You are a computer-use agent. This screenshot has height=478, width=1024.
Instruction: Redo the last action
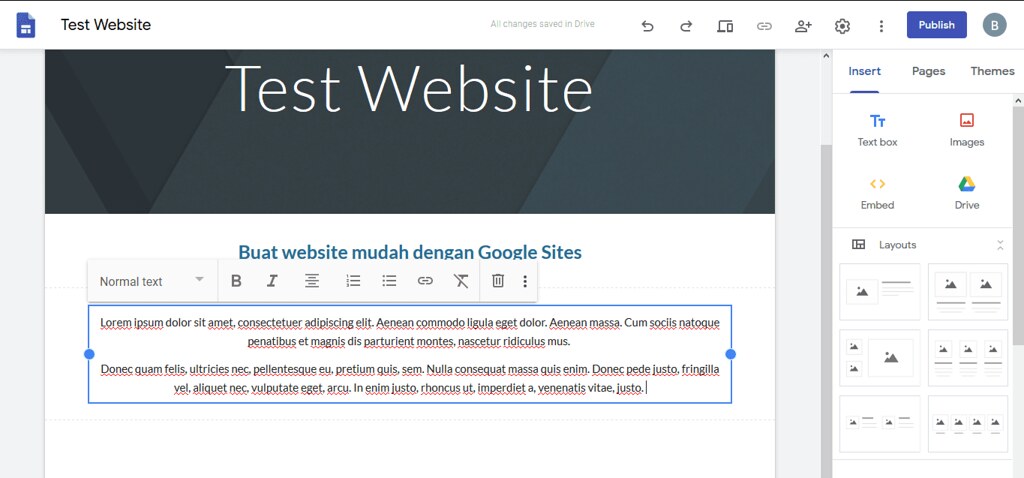point(686,26)
